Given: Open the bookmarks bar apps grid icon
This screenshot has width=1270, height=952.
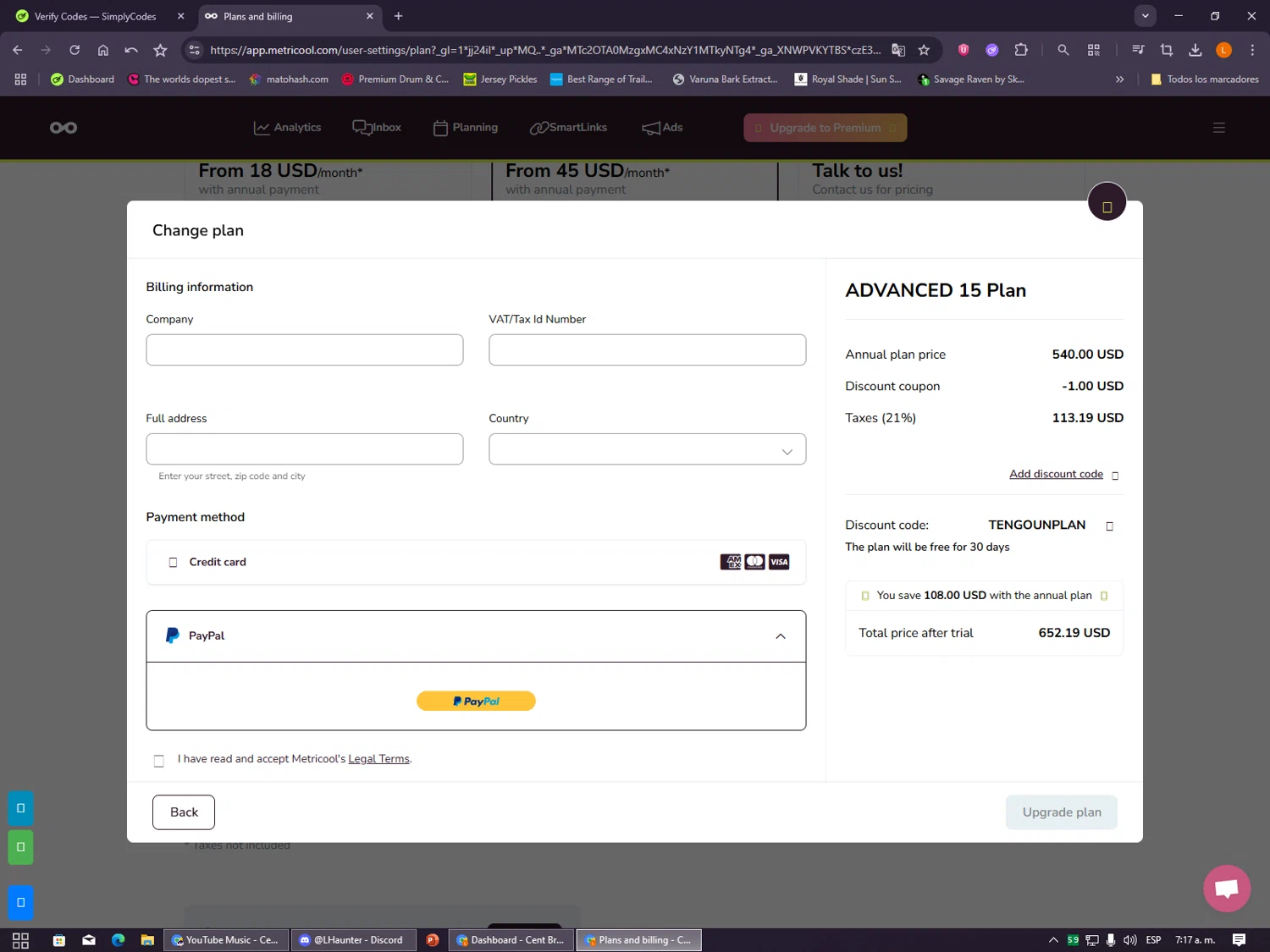Looking at the screenshot, I should point(20,80).
